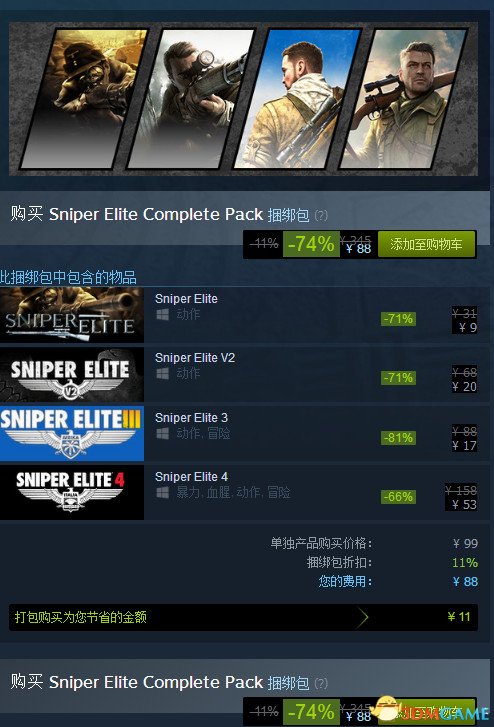
Task: Click the -74% discount badge at top
Action: click(311, 244)
